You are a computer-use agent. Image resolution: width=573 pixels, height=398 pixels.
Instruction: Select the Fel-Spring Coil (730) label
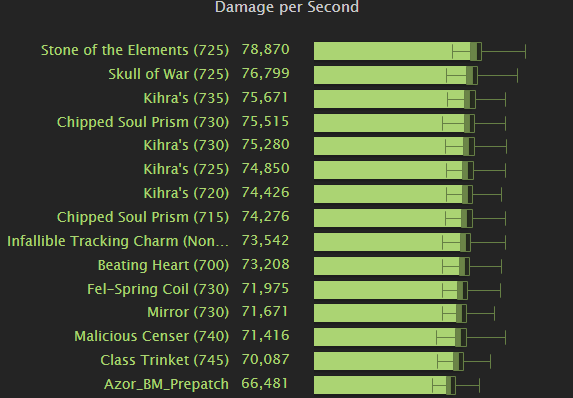[x=158, y=289]
